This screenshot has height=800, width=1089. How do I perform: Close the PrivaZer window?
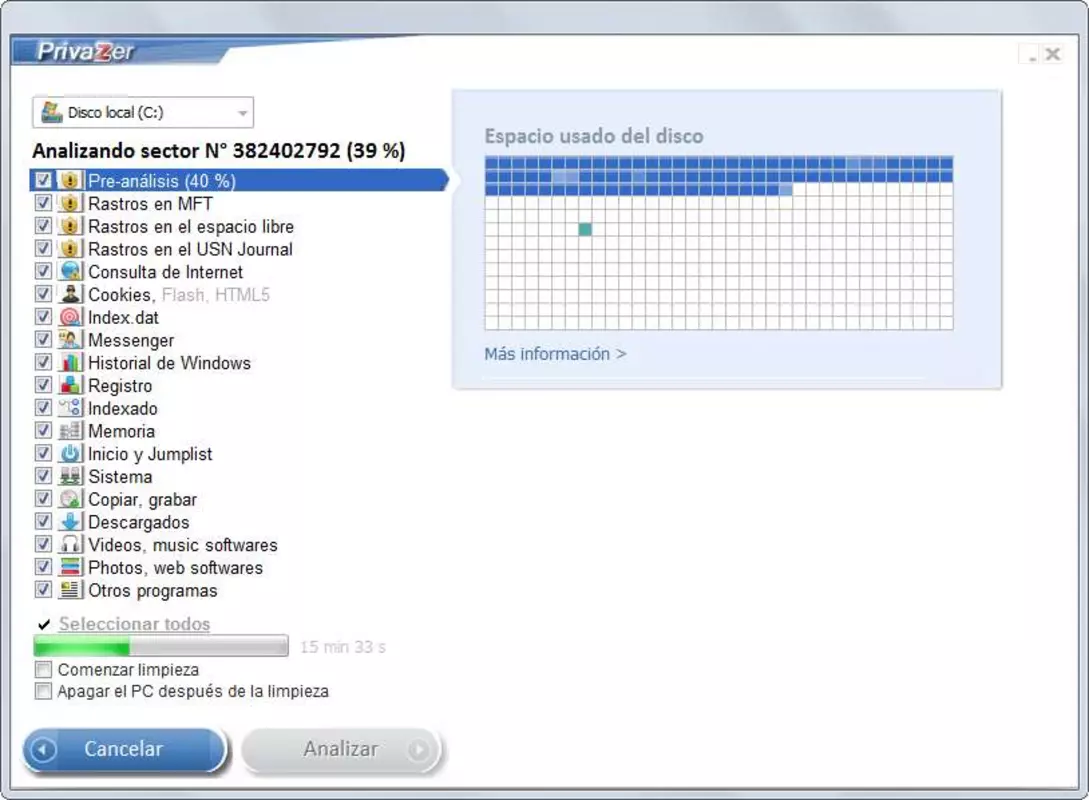(1053, 53)
